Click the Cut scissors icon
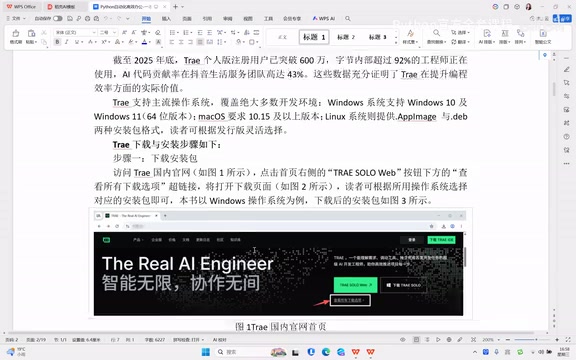The height and width of the screenshot is (360, 576). point(44,33)
